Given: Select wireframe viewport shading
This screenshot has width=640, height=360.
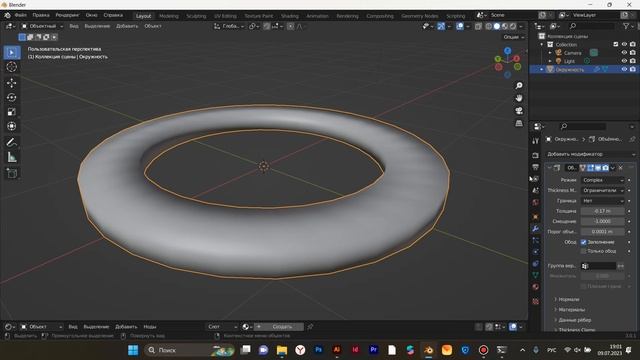Looking at the screenshot, I should click(x=489, y=26).
